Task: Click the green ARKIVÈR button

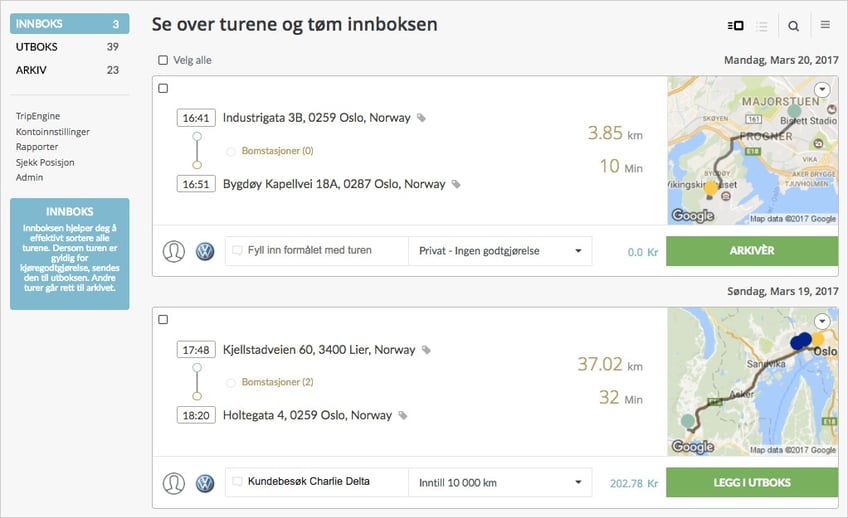Action: tap(751, 251)
